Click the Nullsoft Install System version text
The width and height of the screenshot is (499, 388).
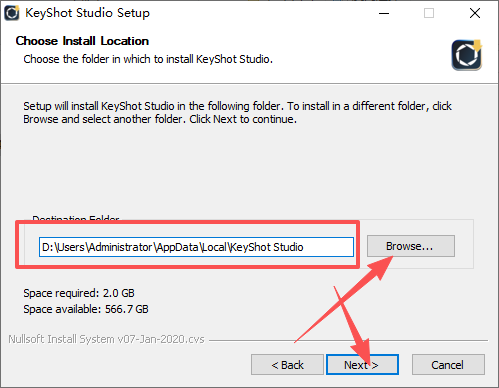click(x=106, y=339)
